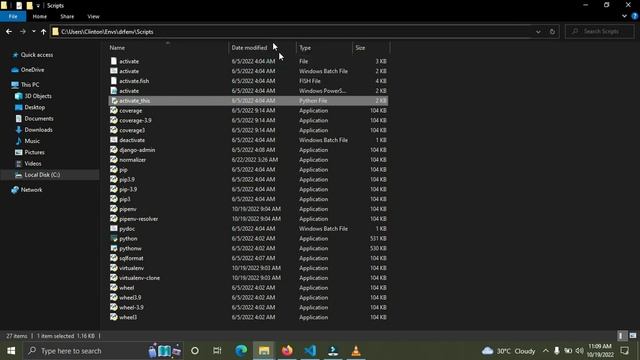Open VLC media player from taskbar
The image size is (640, 360).
[356, 351]
